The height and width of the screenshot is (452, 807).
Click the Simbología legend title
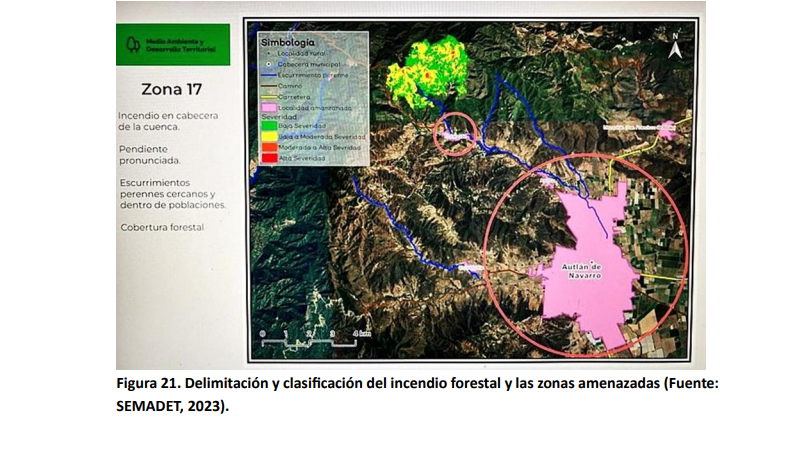point(288,43)
